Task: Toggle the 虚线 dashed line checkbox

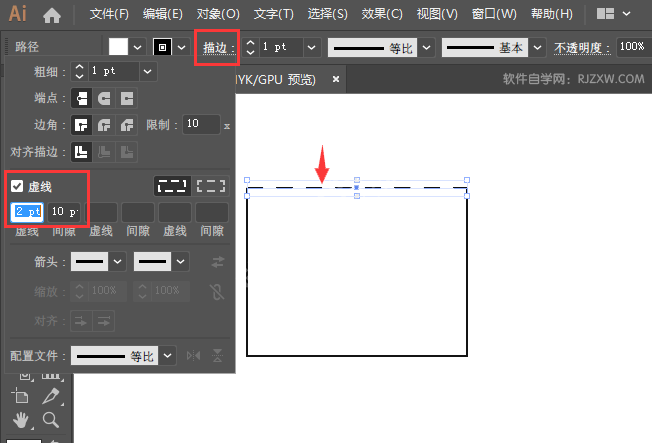Action: pyautogui.click(x=17, y=186)
